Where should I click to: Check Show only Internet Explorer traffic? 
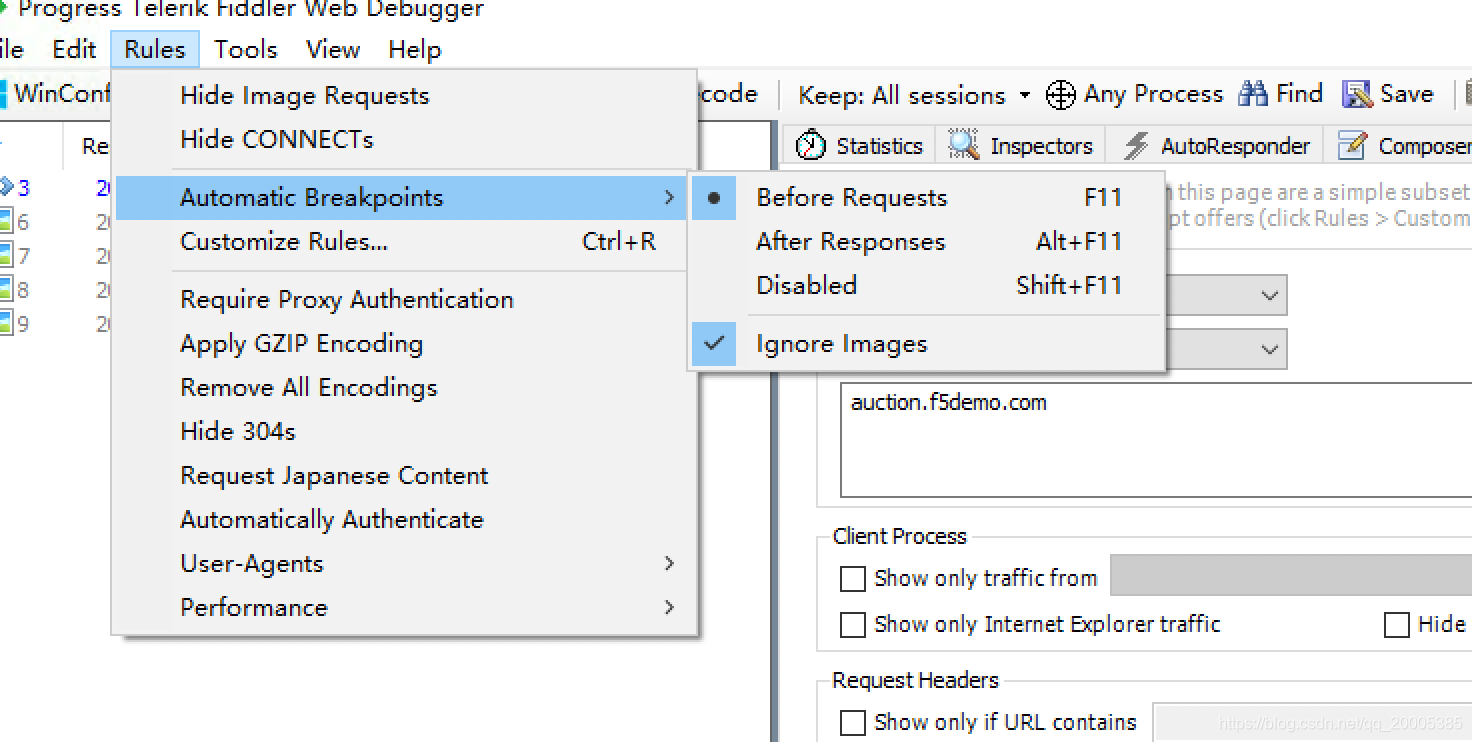coord(853,625)
